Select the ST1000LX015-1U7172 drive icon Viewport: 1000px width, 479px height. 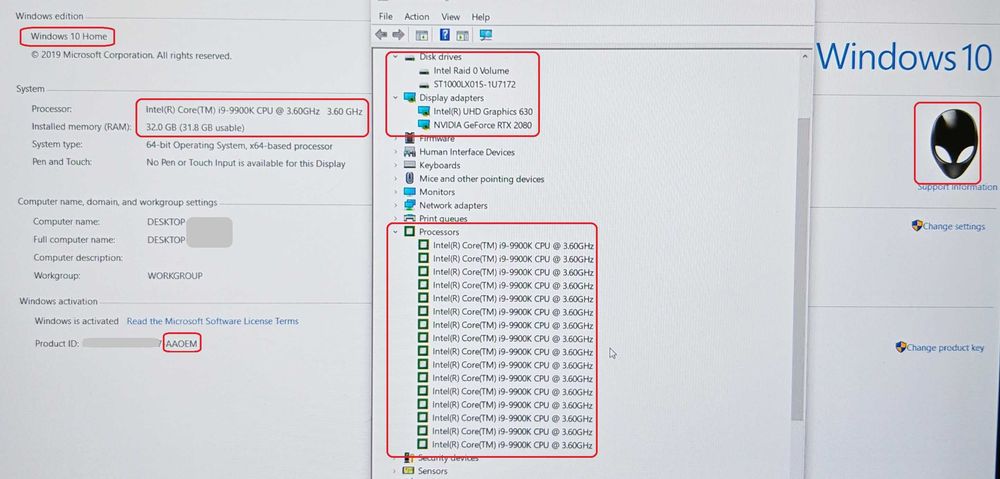(x=425, y=84)
